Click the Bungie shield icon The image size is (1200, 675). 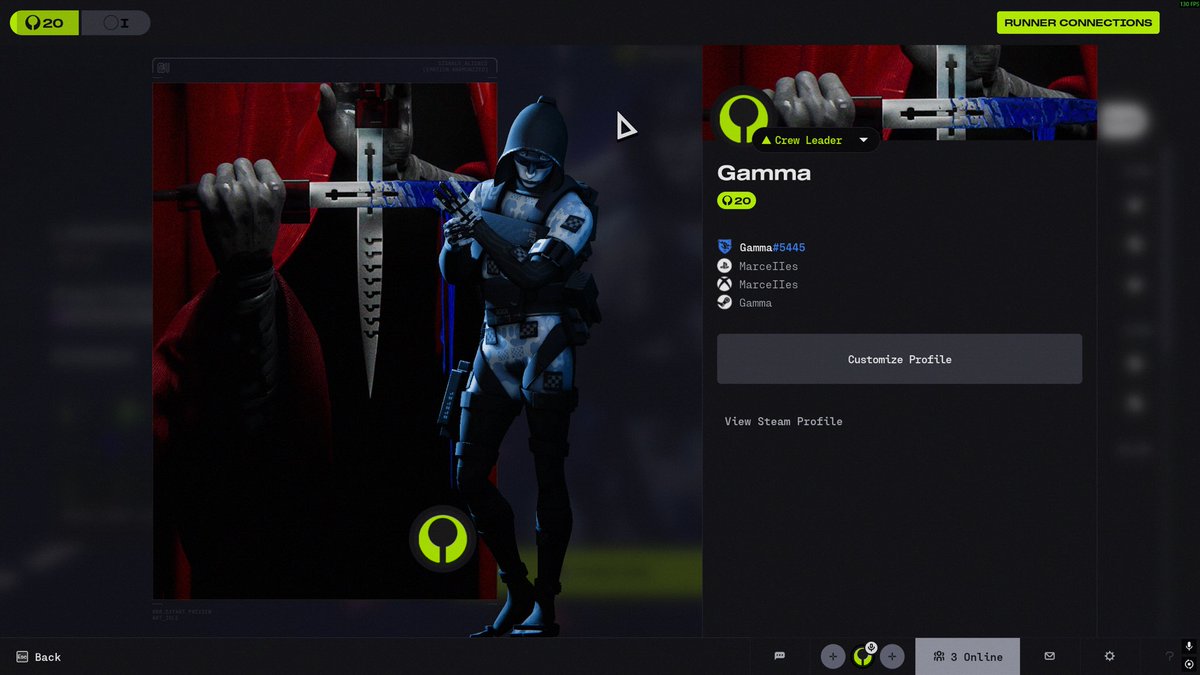click(x=725, y=247)
